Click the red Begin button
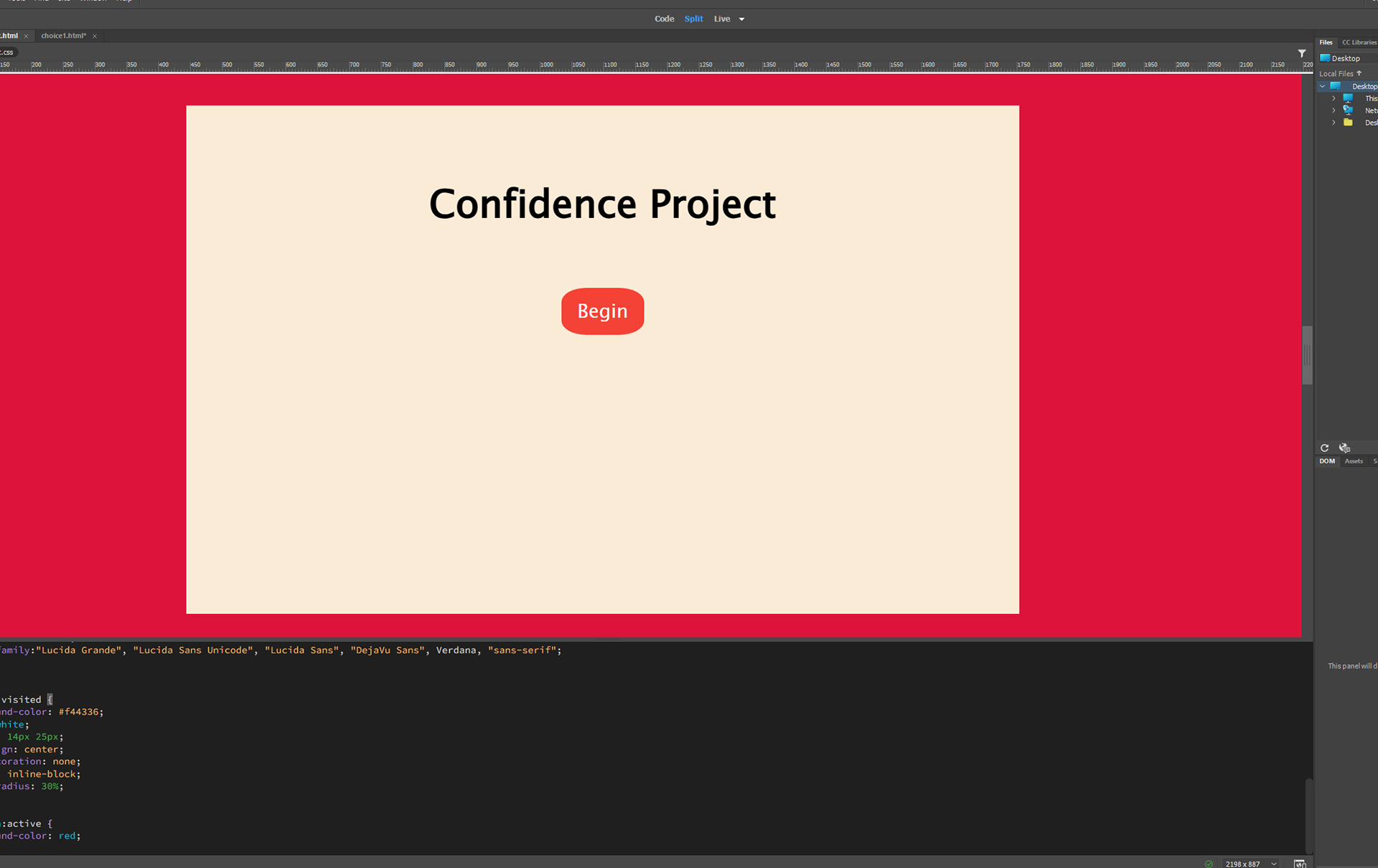Screen dimensions: 1378x868 click(602, 311)
